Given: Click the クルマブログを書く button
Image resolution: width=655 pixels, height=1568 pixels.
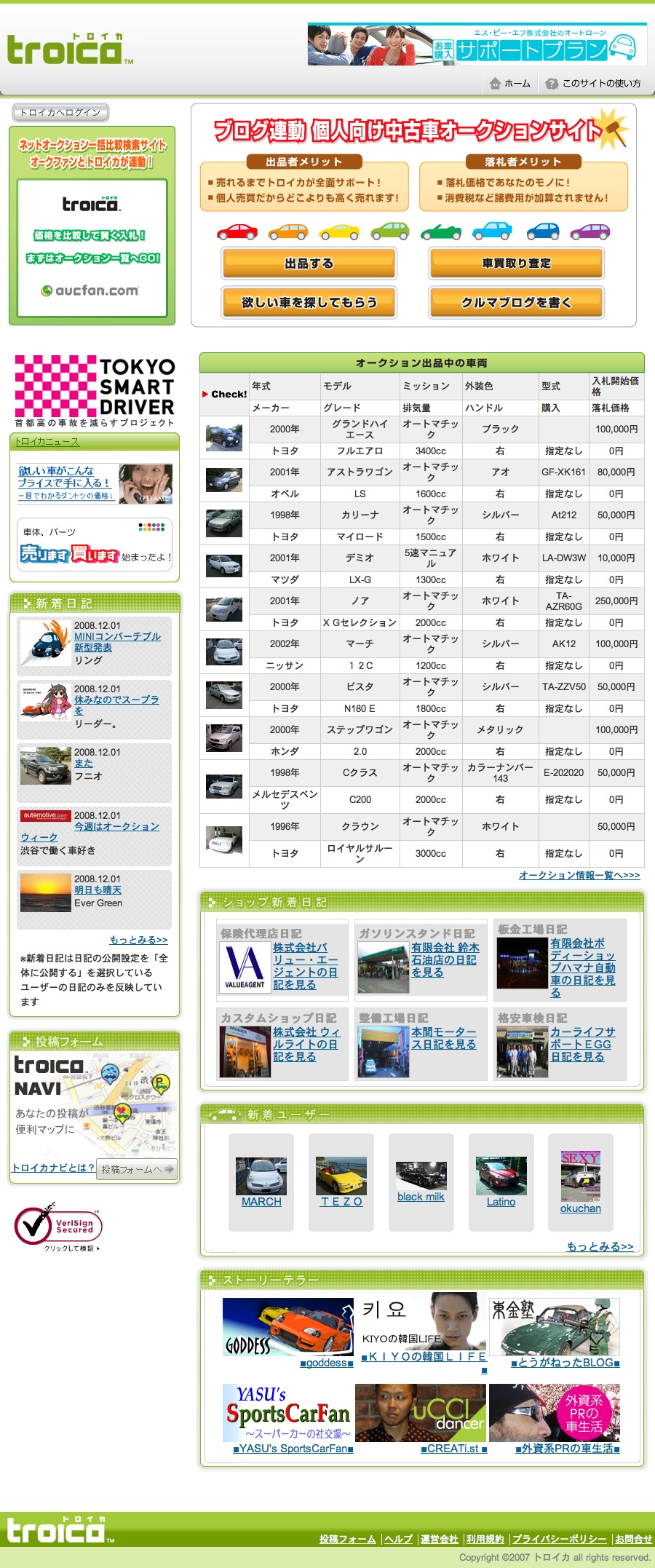Looking at the screenshot, I should [x=517, y=302].
